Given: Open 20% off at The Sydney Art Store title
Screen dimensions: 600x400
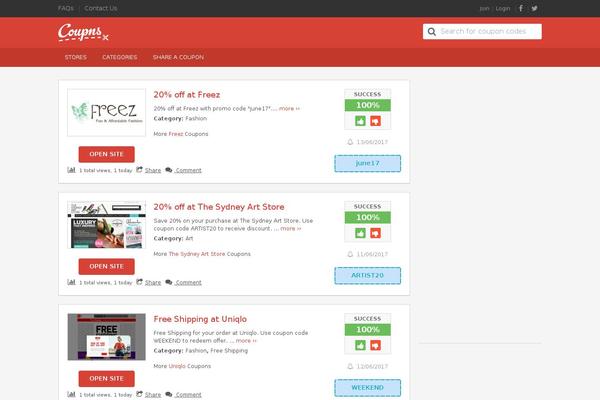Looking at the screenshot, I should [x=219, y=207].
